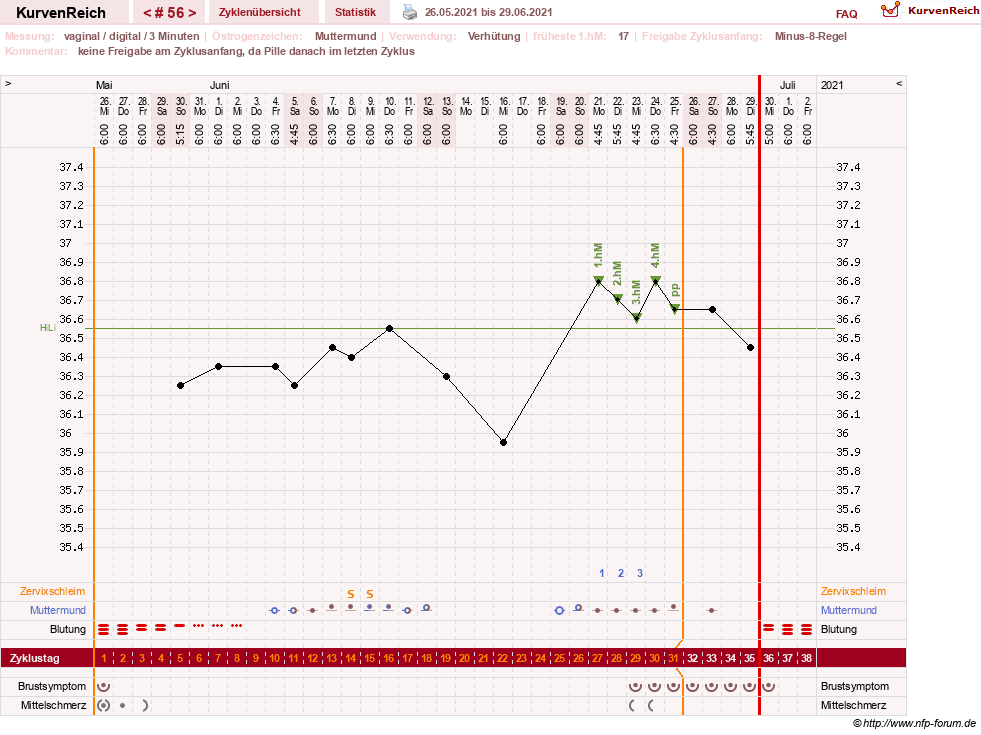The height and width of the screenshot is (735, 981).
Task: Click the 4.hM green triangle marker
Action: (656, 280)
